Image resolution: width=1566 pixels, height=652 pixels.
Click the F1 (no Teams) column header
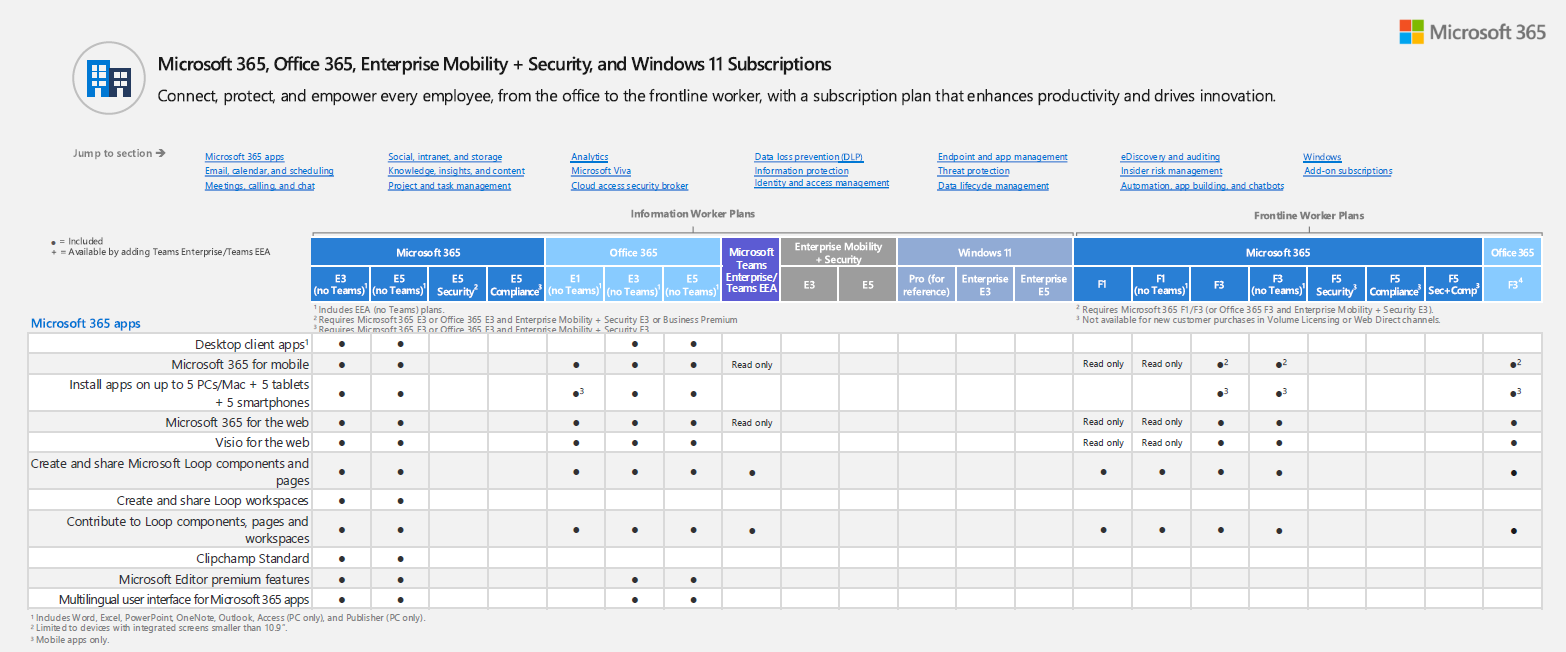1161,284
